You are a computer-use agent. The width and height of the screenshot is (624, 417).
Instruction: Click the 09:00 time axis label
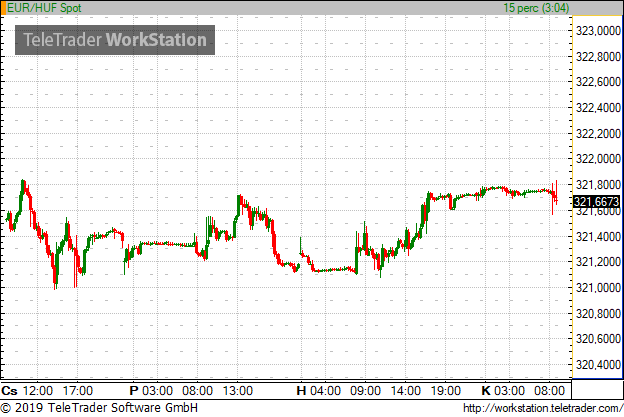coord(365,391)
